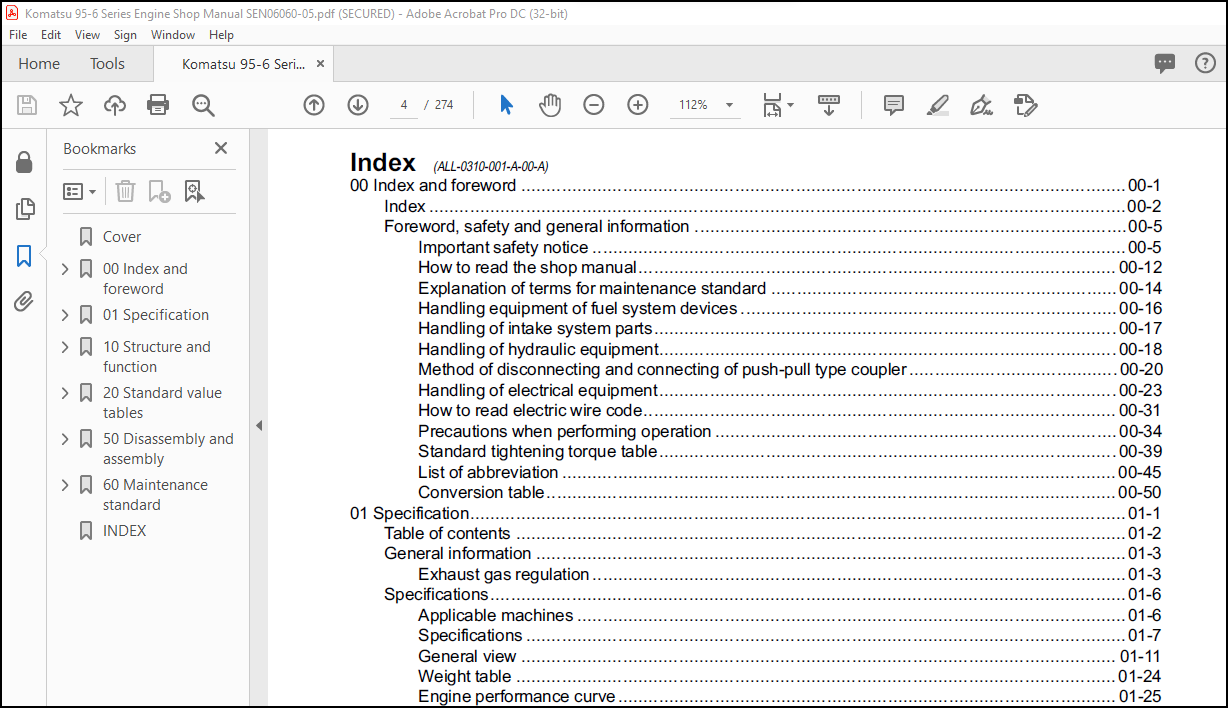The width and height of the screenshot is (1228, 708).
Task: Activate the Hand pan tool
Action: tap(550, 105)
